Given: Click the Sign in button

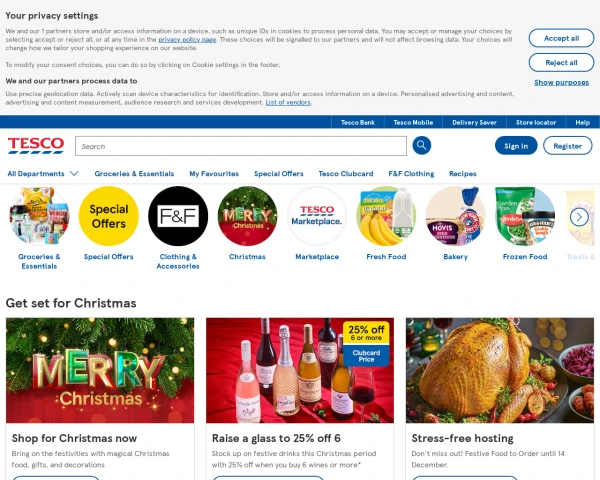Looking at the screenshot, I should (516, 146).
